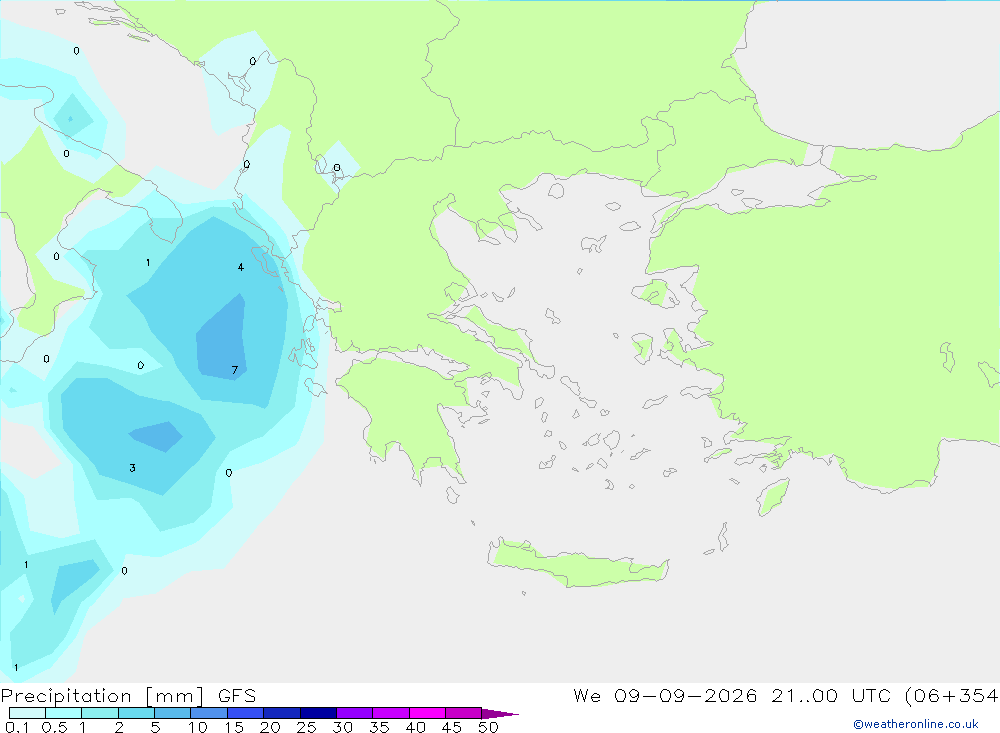Screen dimensions: 1000x733
Task: Click the value 3 in the Ionian Sea
Action: pos(132,468)
